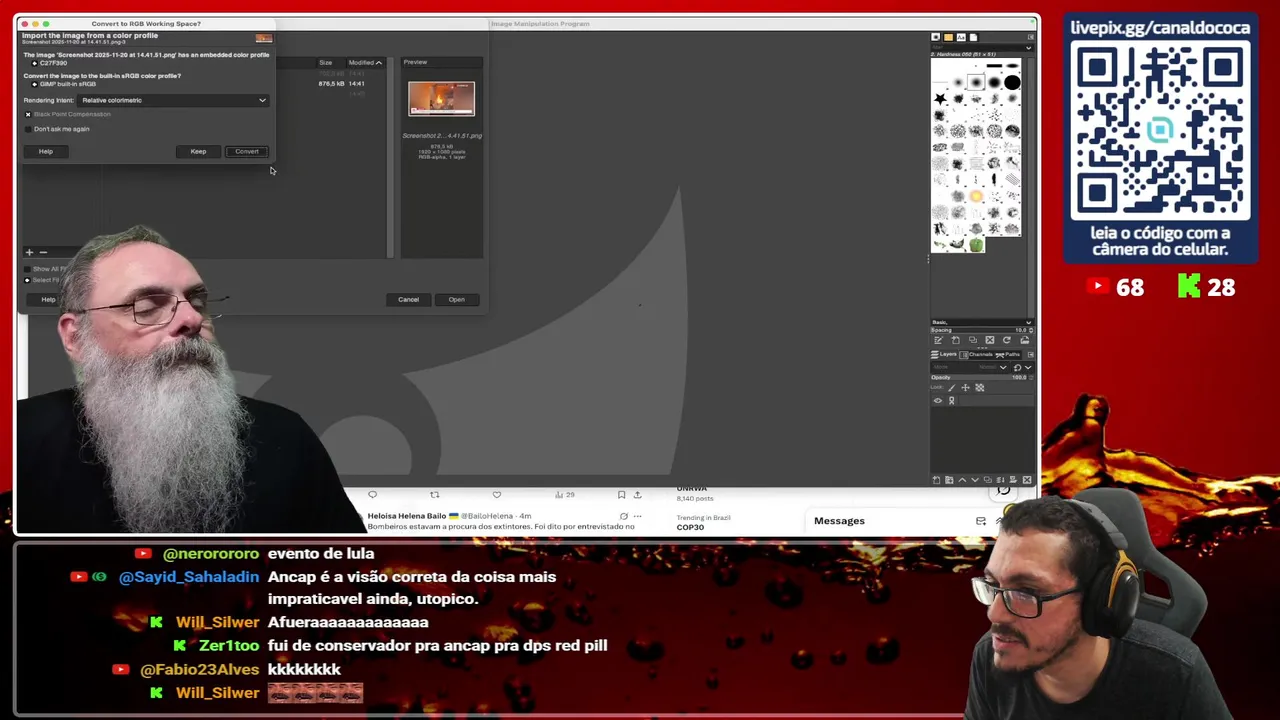
Task: Open the Rendering Intent dropdown
Action: pos(173,100)
